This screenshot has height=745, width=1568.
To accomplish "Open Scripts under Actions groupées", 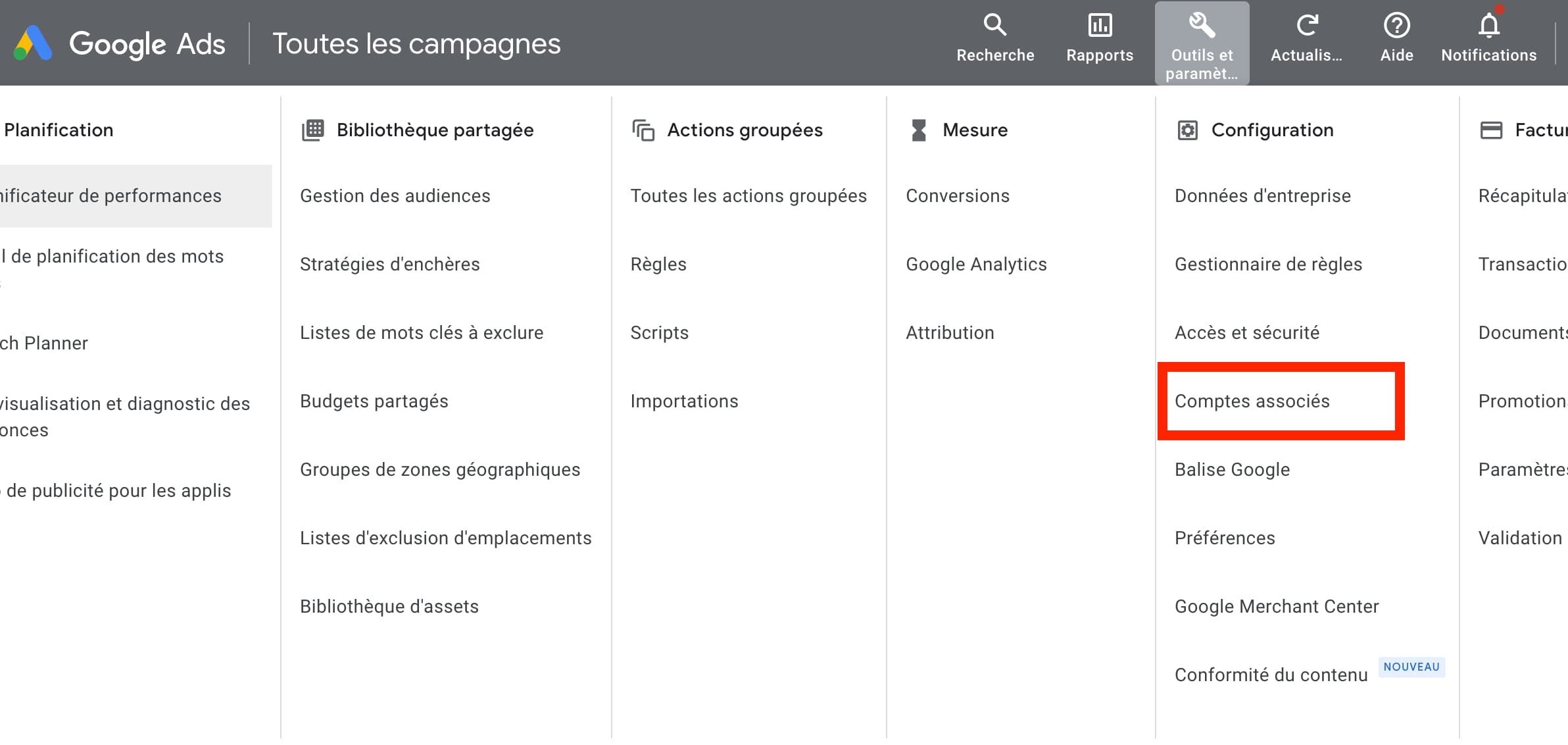I will (x=660, y=333).
